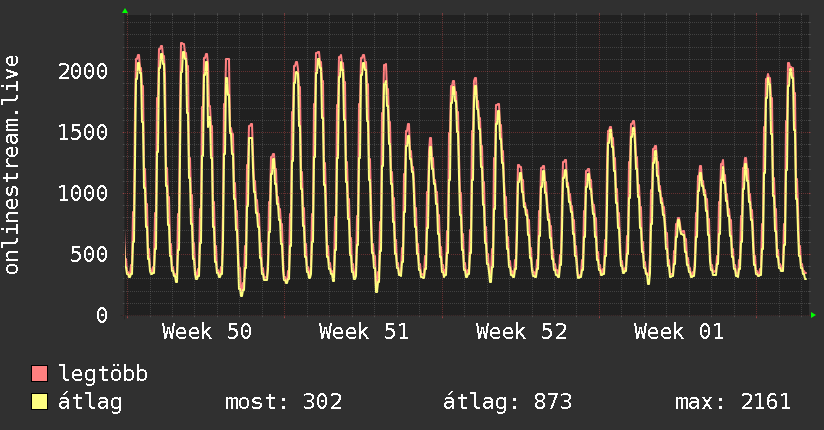824x430 pixels.
Task: Click the 0 y-axis tick label
Action: [x=102, y=315]
